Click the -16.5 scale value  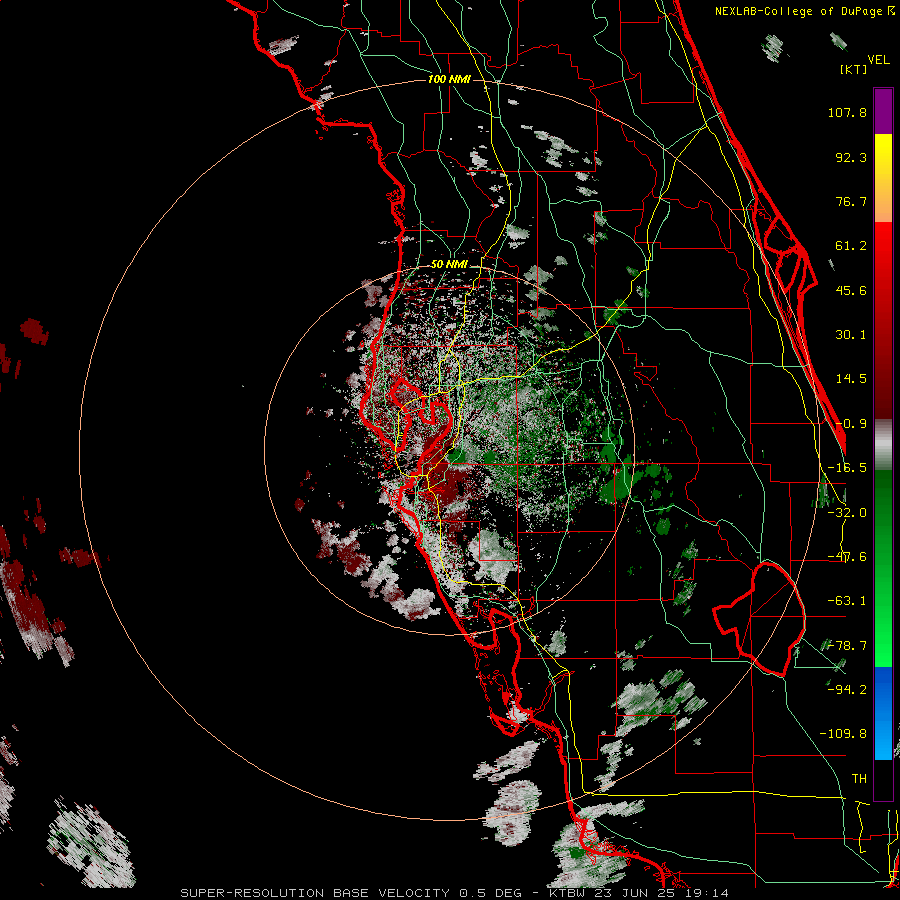[x=847, y=468]
